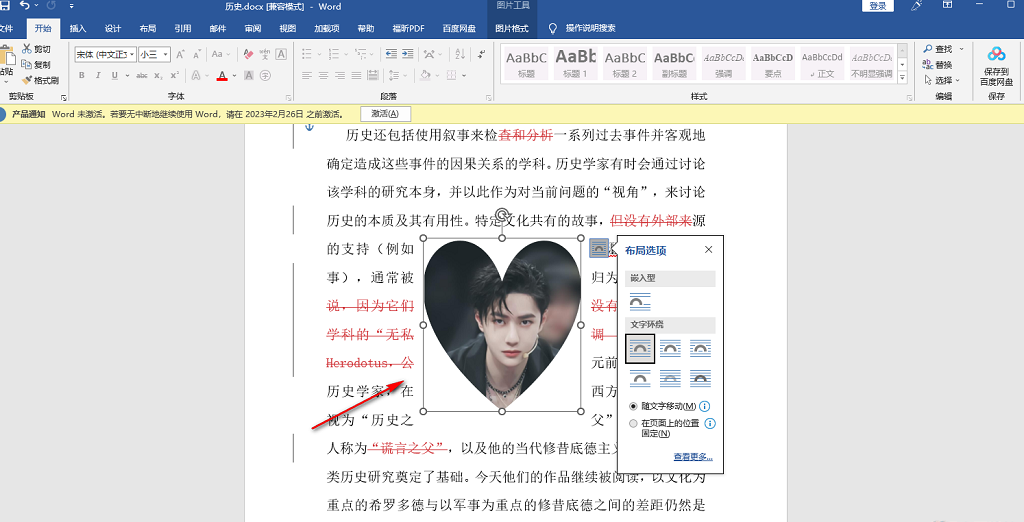Decrease font size with A-down icon
Screen dimensions: 1024x522
pyautogui.click(x=197, y=54)
